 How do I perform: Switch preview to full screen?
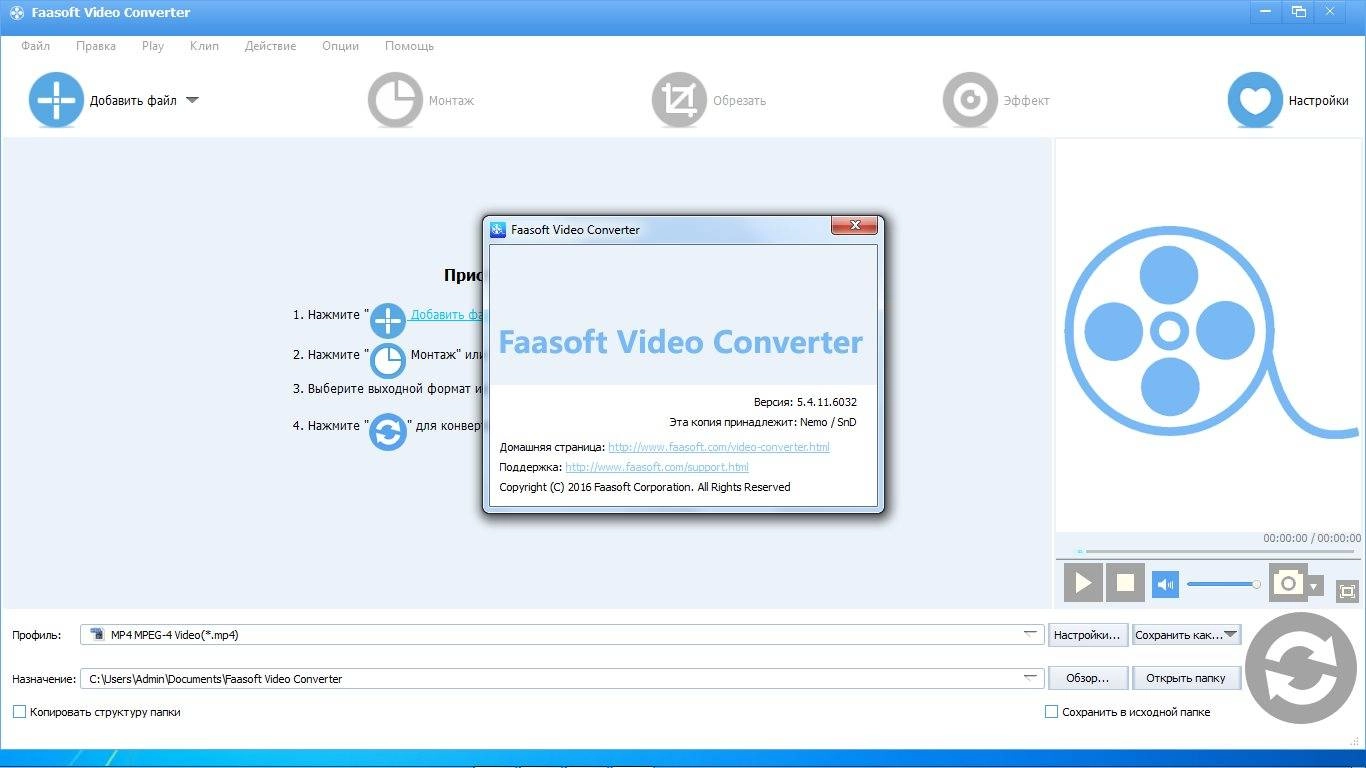coord(1347,591)
